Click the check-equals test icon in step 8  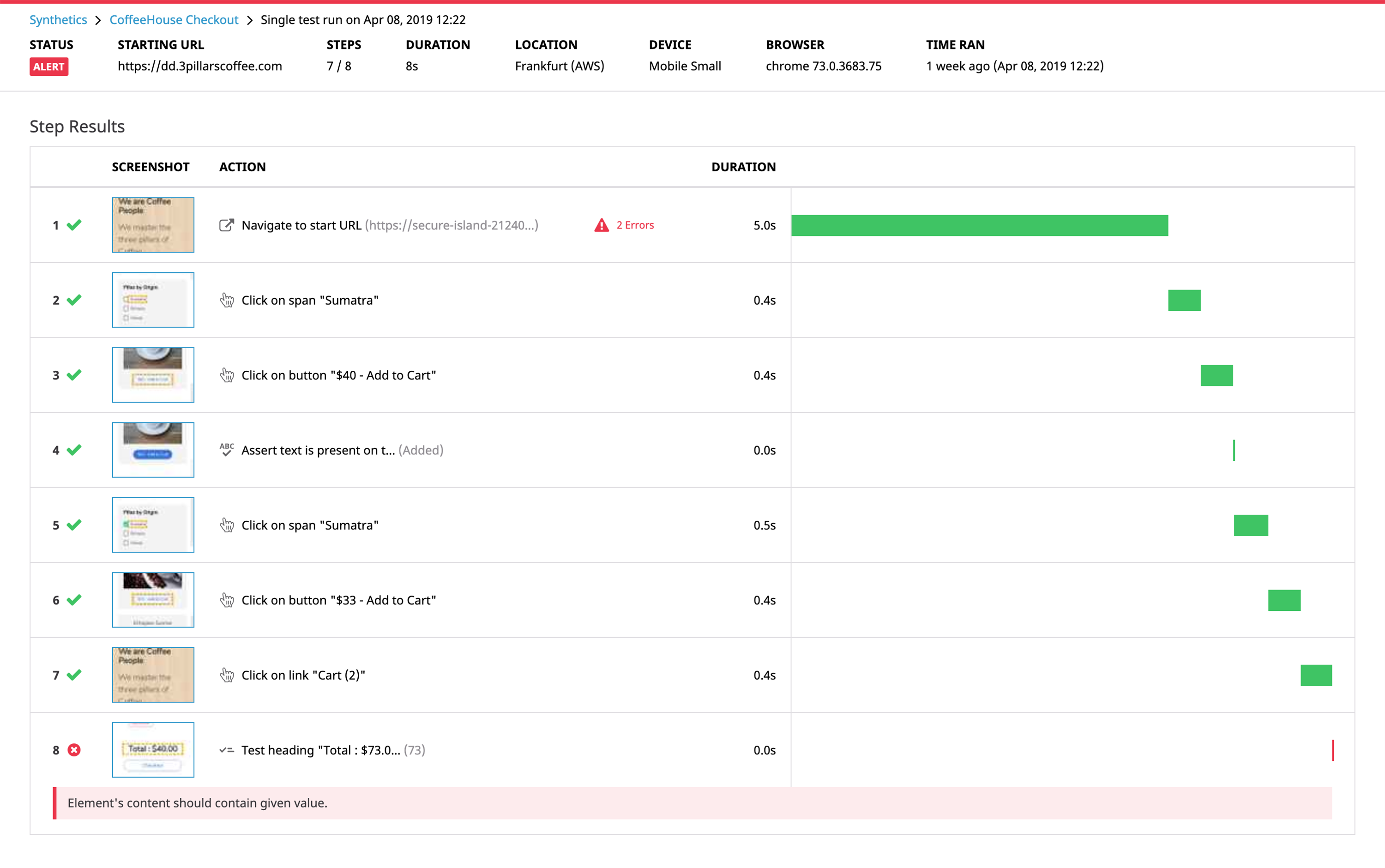[227, 750]
